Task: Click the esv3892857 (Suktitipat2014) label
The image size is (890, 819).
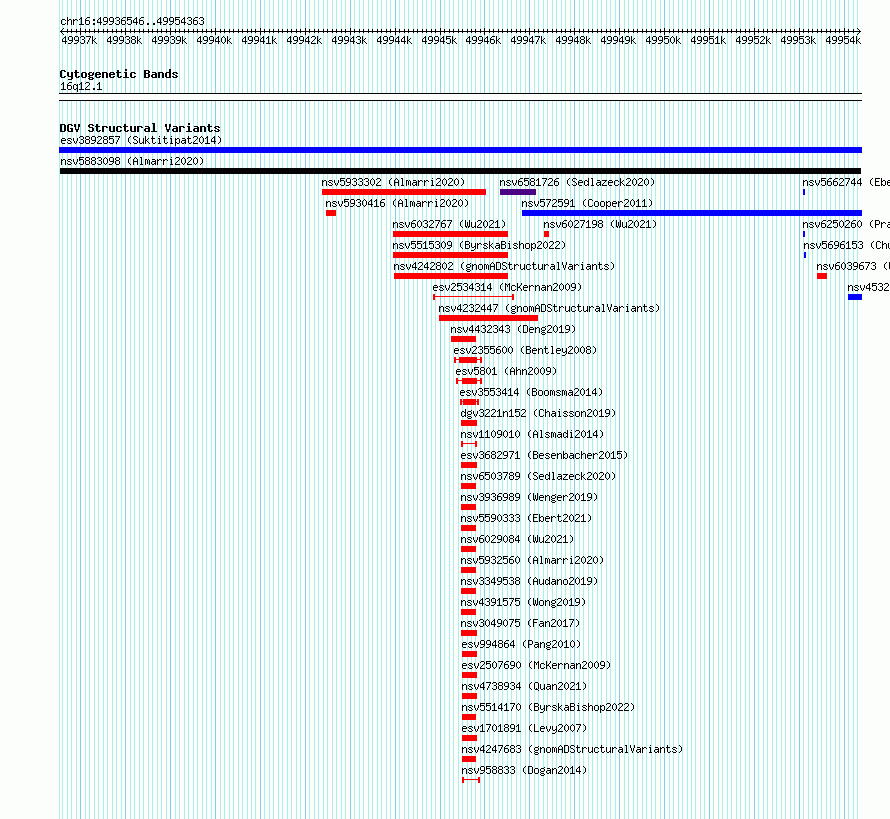Action: click(x=141, y=140)
